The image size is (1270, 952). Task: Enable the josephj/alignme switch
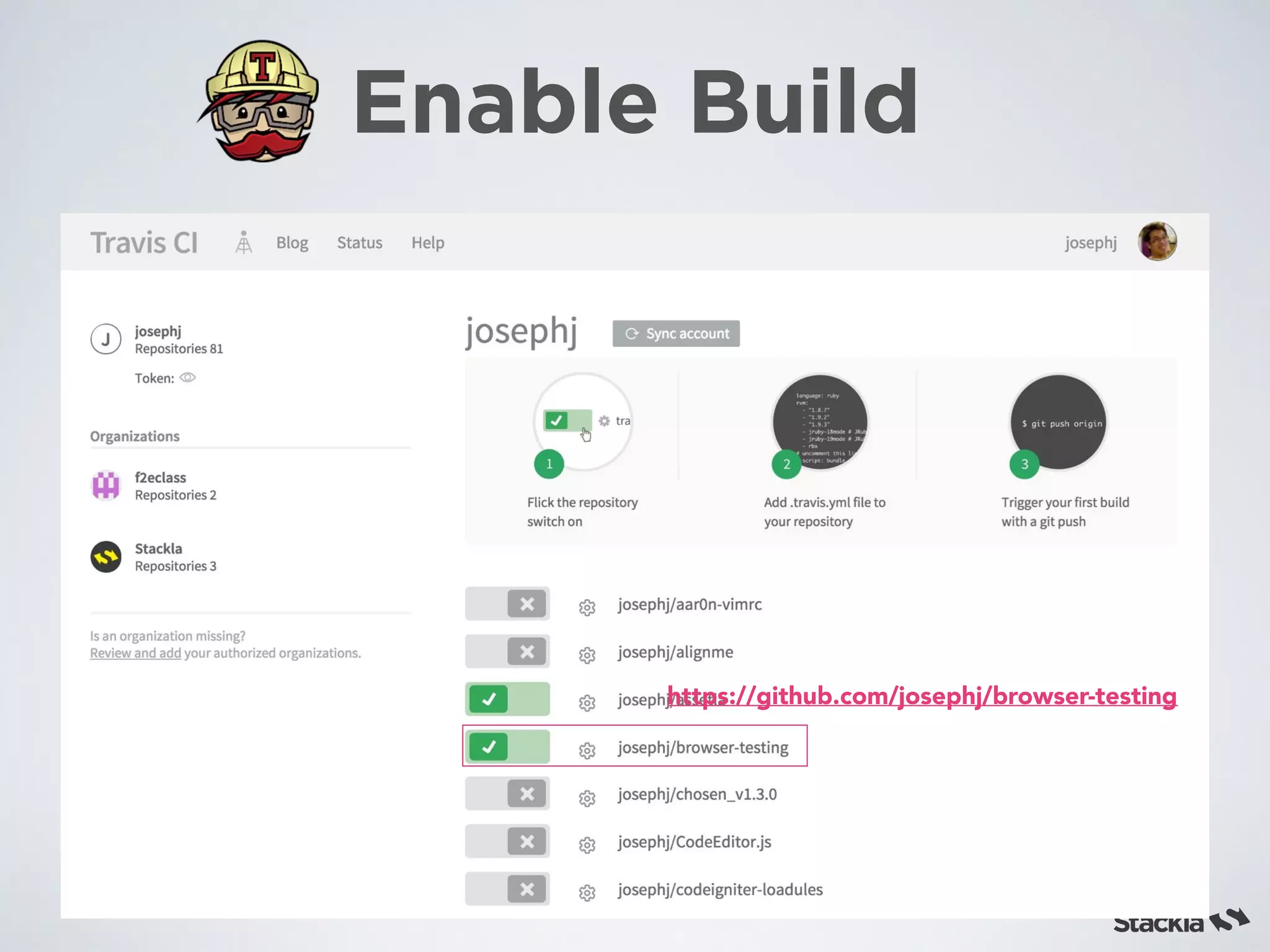[x=507, y=651]
